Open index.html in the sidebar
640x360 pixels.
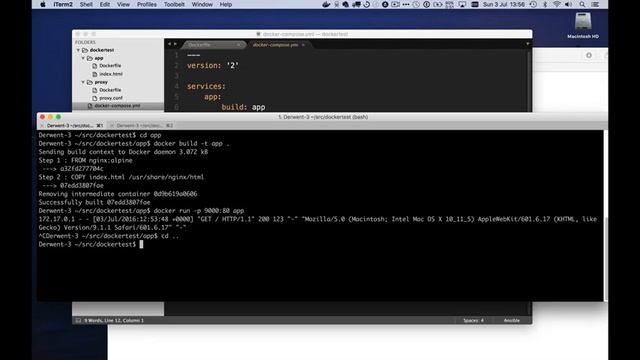point(111,74)
